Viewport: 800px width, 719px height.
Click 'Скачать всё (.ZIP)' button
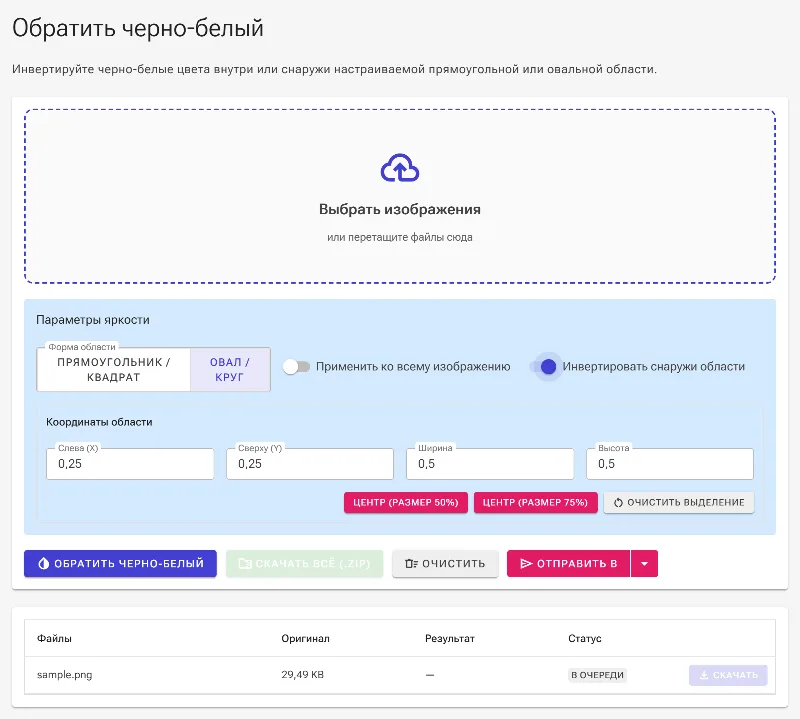(305, 563)
